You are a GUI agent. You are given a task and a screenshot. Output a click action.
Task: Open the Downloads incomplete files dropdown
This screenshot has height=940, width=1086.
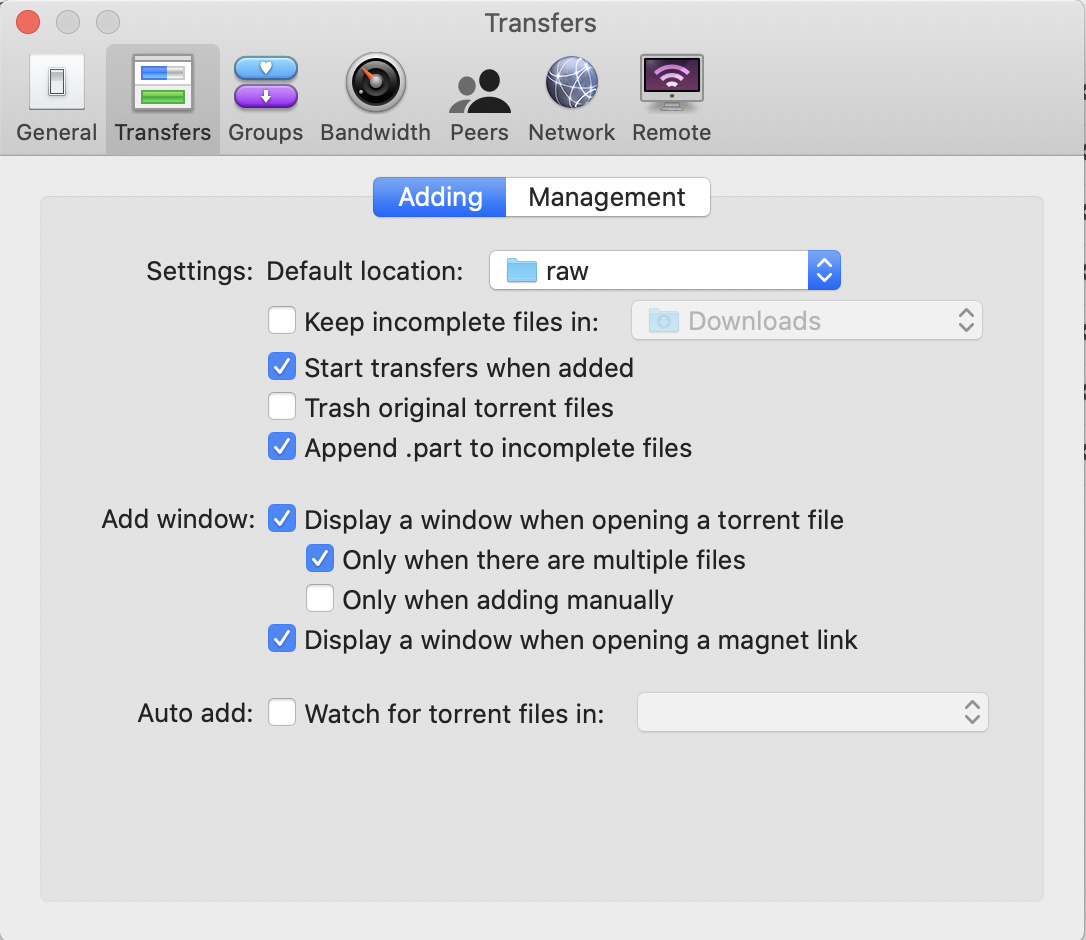pyautogui.click(x=806, y=321)
